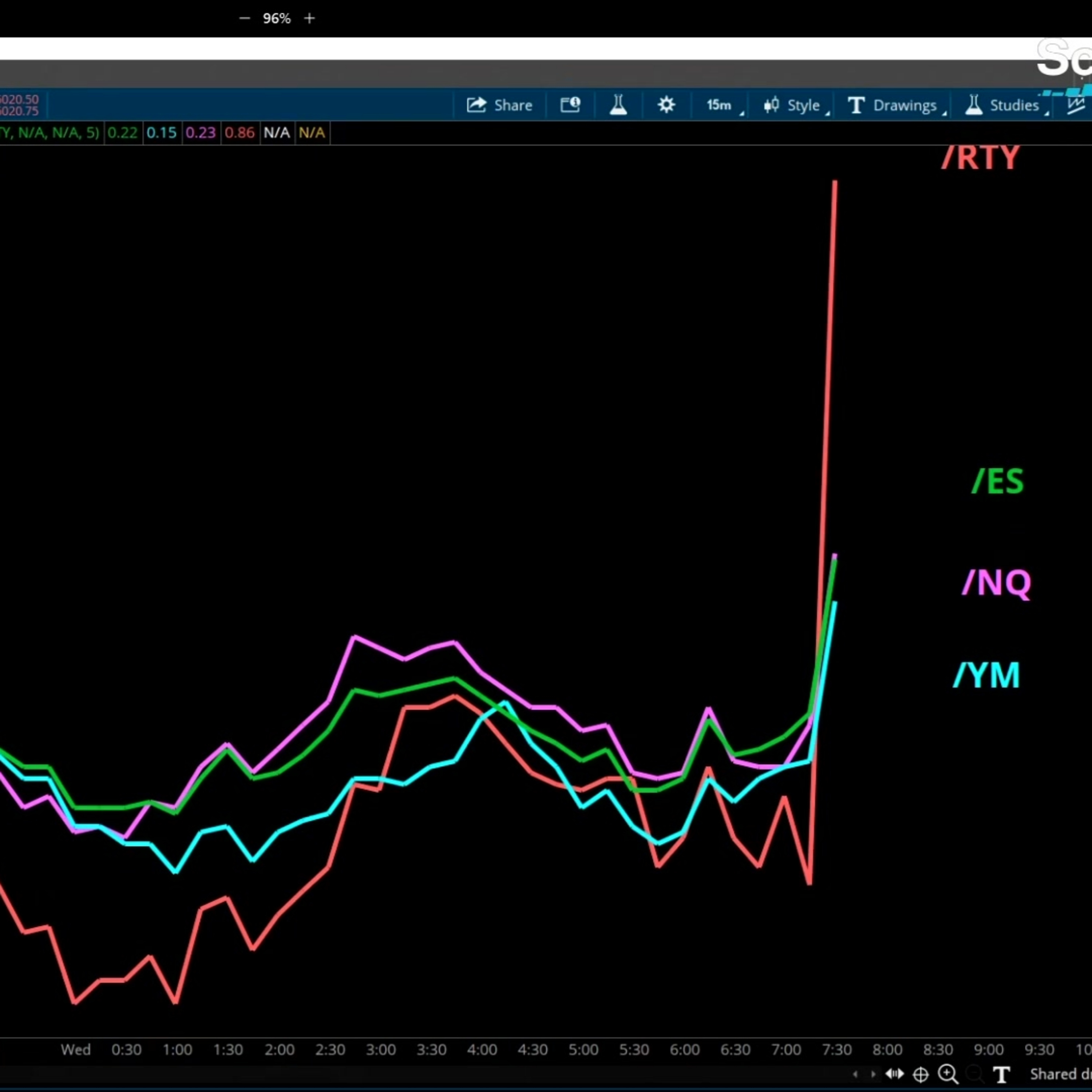
Task: Select the /ES text label on chart
Action: (998, 482)
